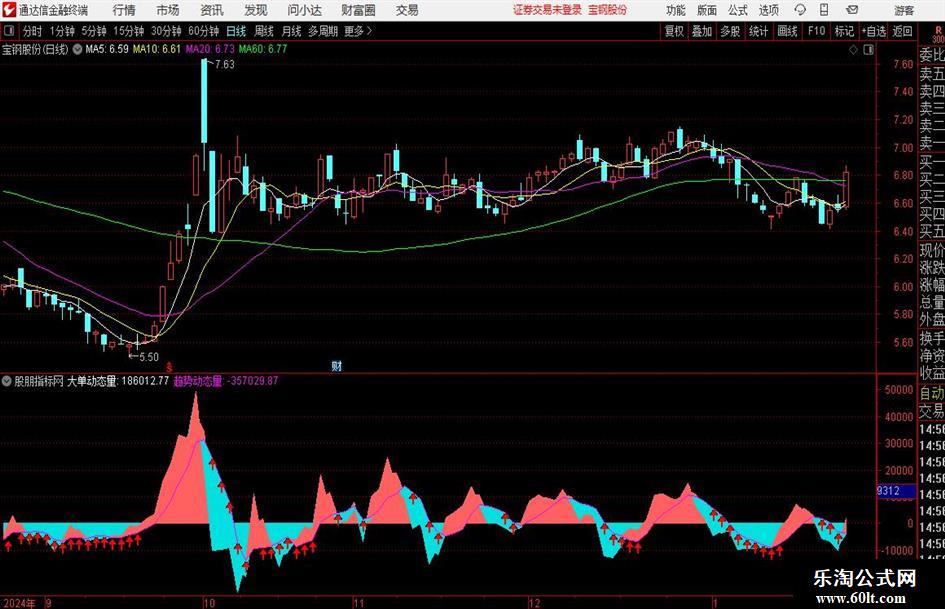Open the 交易 menu

pos(407,10)
